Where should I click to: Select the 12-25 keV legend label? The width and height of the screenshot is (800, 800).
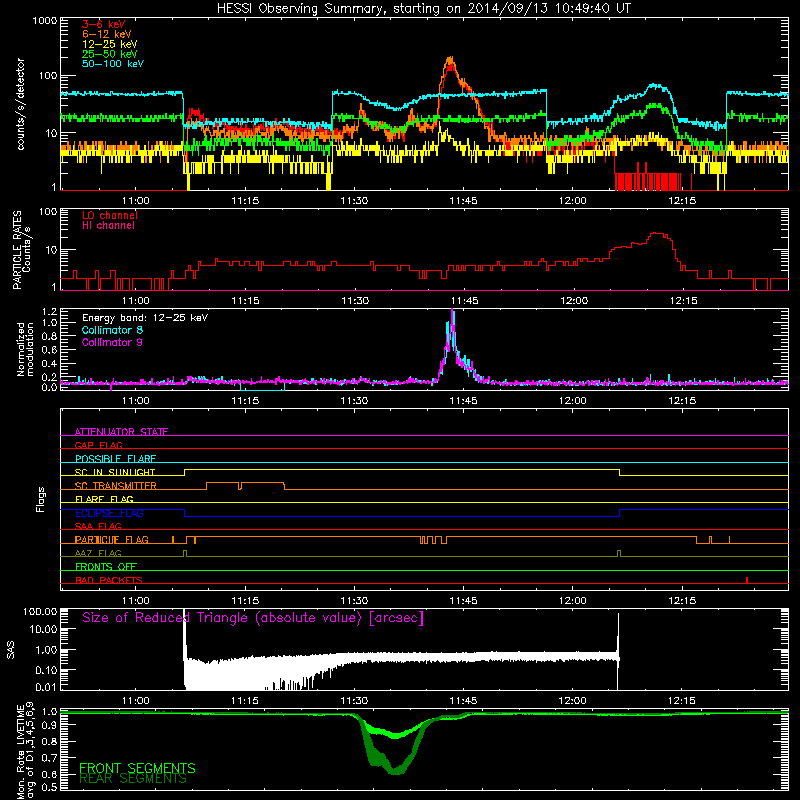point(110,44)
